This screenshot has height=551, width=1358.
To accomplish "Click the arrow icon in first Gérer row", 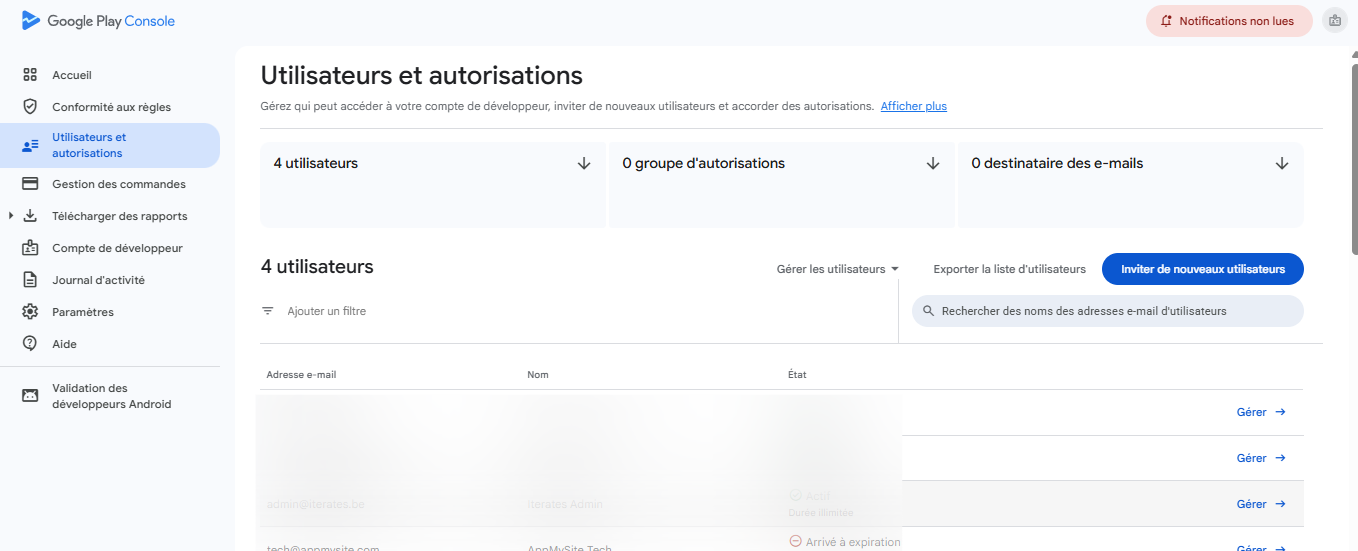I will tap(1280, 412).
